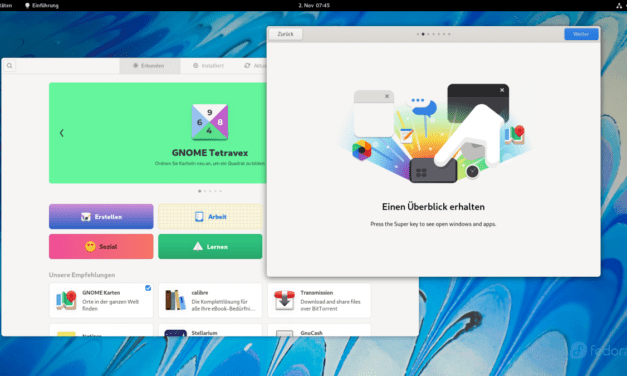Click Lernen paper-plane icon
The image size is (627, 376).
tap(198, 246)
